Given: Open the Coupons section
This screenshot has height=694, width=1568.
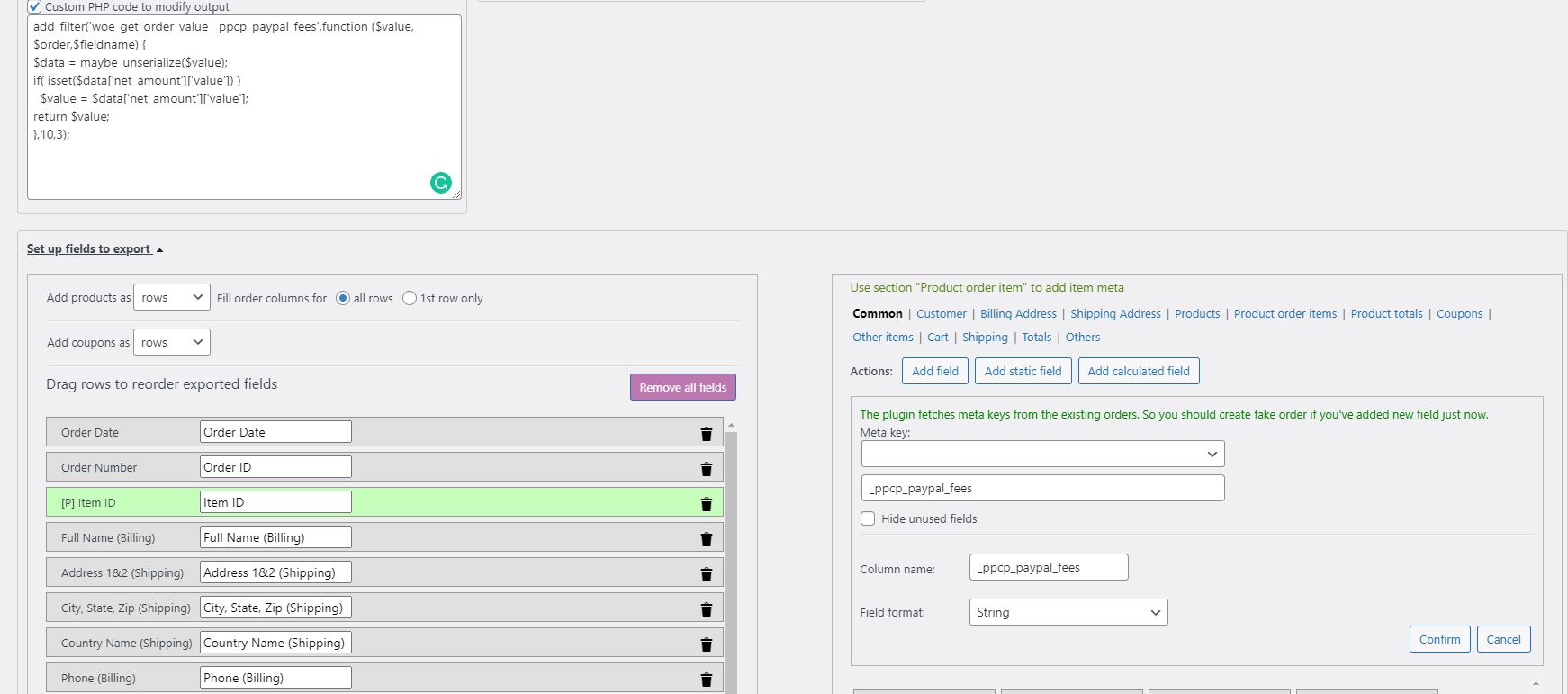Looking at the screenshot, I should pyautogui.click(x=1459, y=313).
